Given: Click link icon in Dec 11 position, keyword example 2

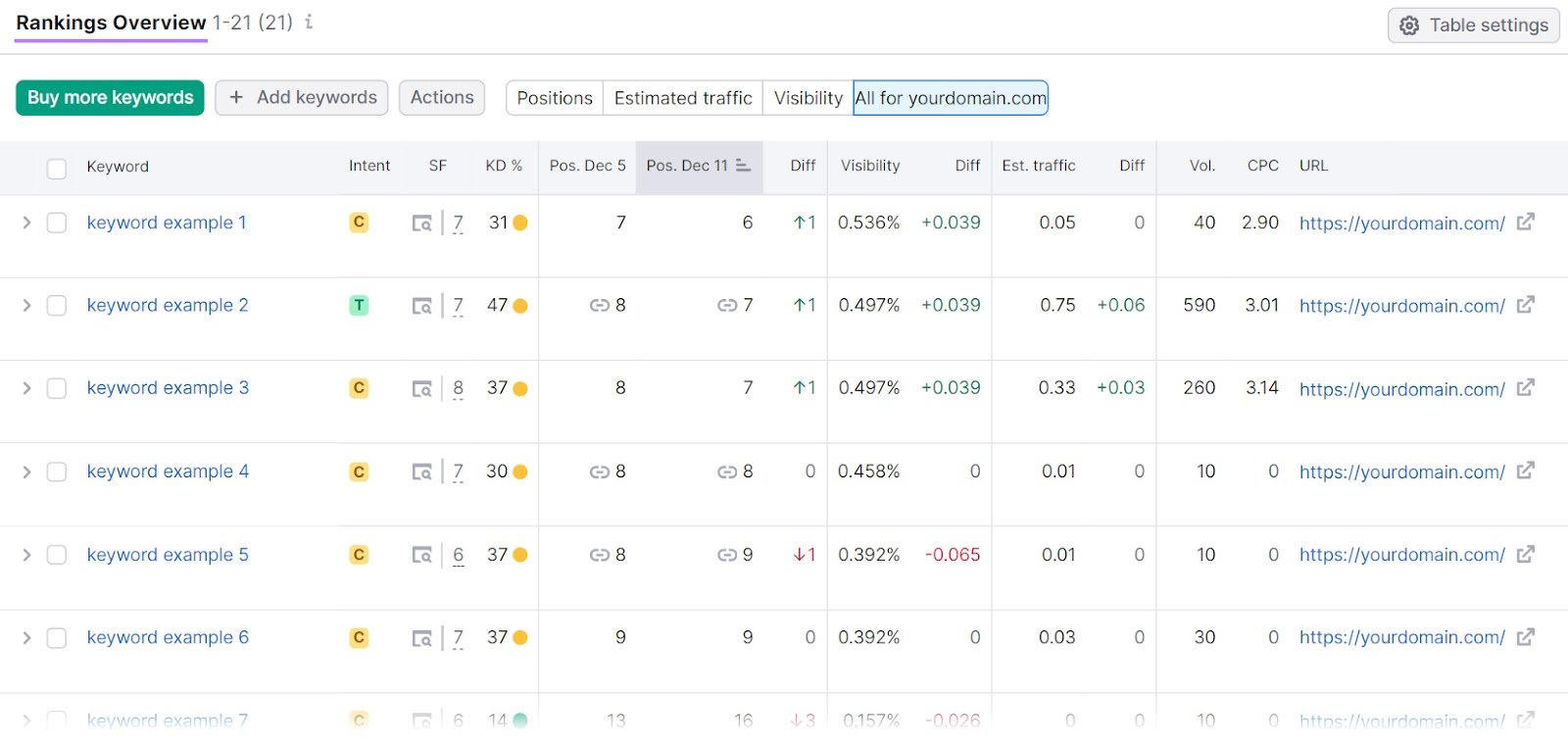Looking at the screenshot, I should tap(726, 306).
